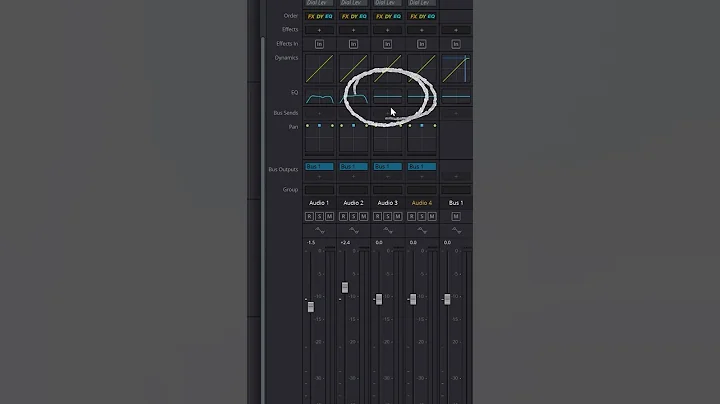Add an effect to Audio 4
The height and width of the screenshot is (404, 720).
422,30
